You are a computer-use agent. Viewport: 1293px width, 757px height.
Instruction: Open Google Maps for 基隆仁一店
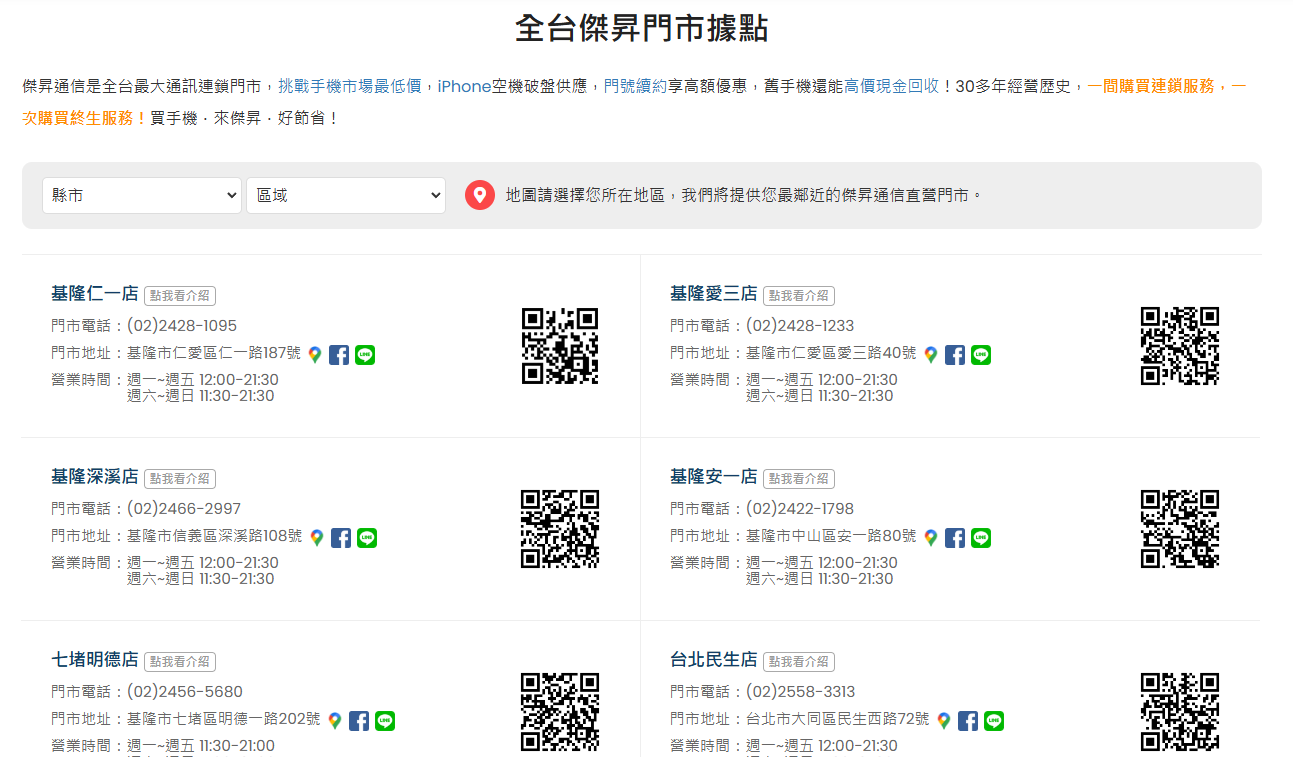314,354
